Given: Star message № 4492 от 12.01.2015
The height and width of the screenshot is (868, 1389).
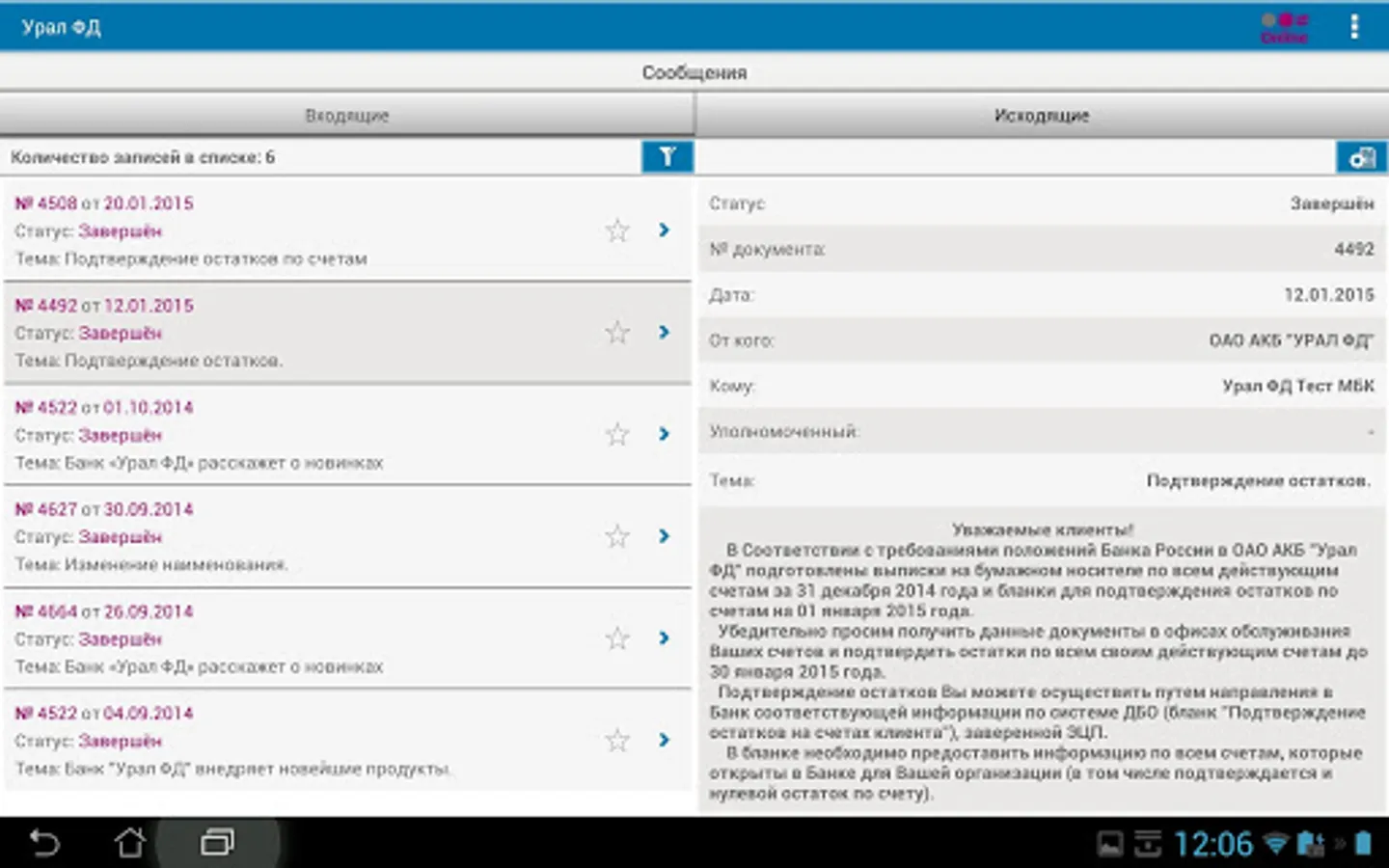Looking at the screenshot, I should [617, 333].
